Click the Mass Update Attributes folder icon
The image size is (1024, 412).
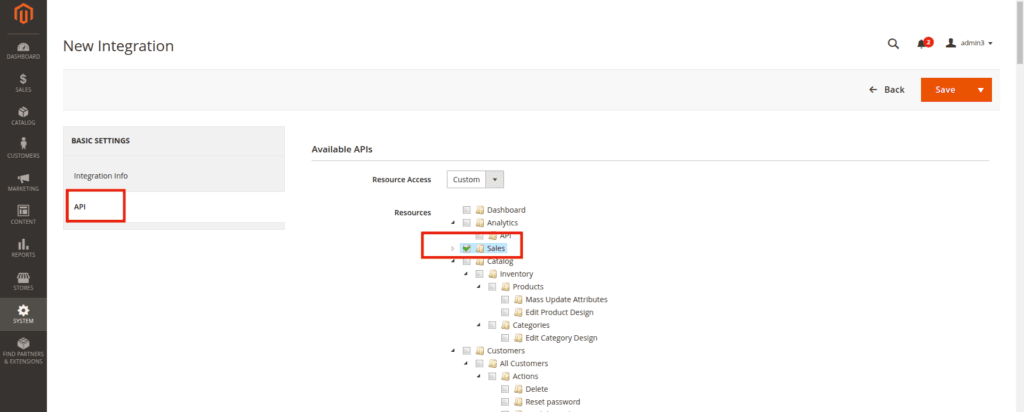[x=518, y=300]
